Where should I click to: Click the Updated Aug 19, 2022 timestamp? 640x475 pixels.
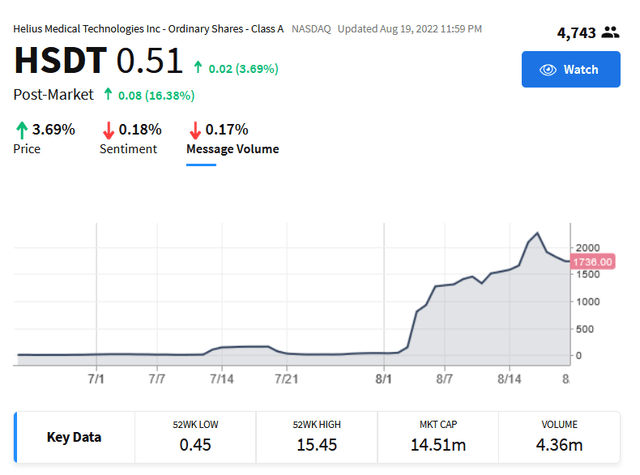(409, 29)
